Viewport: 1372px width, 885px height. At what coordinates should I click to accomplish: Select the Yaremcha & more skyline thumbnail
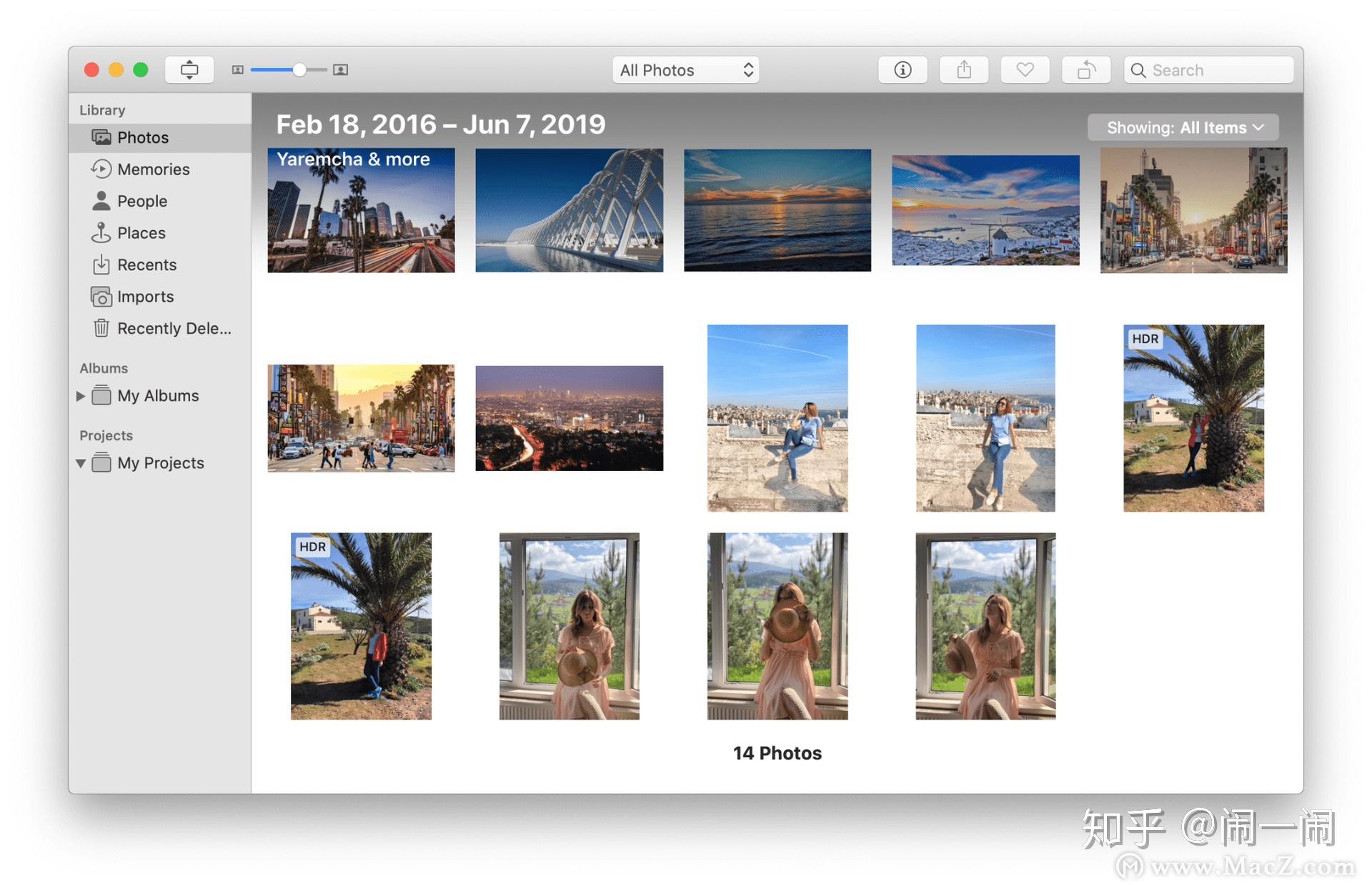[361, 211]
